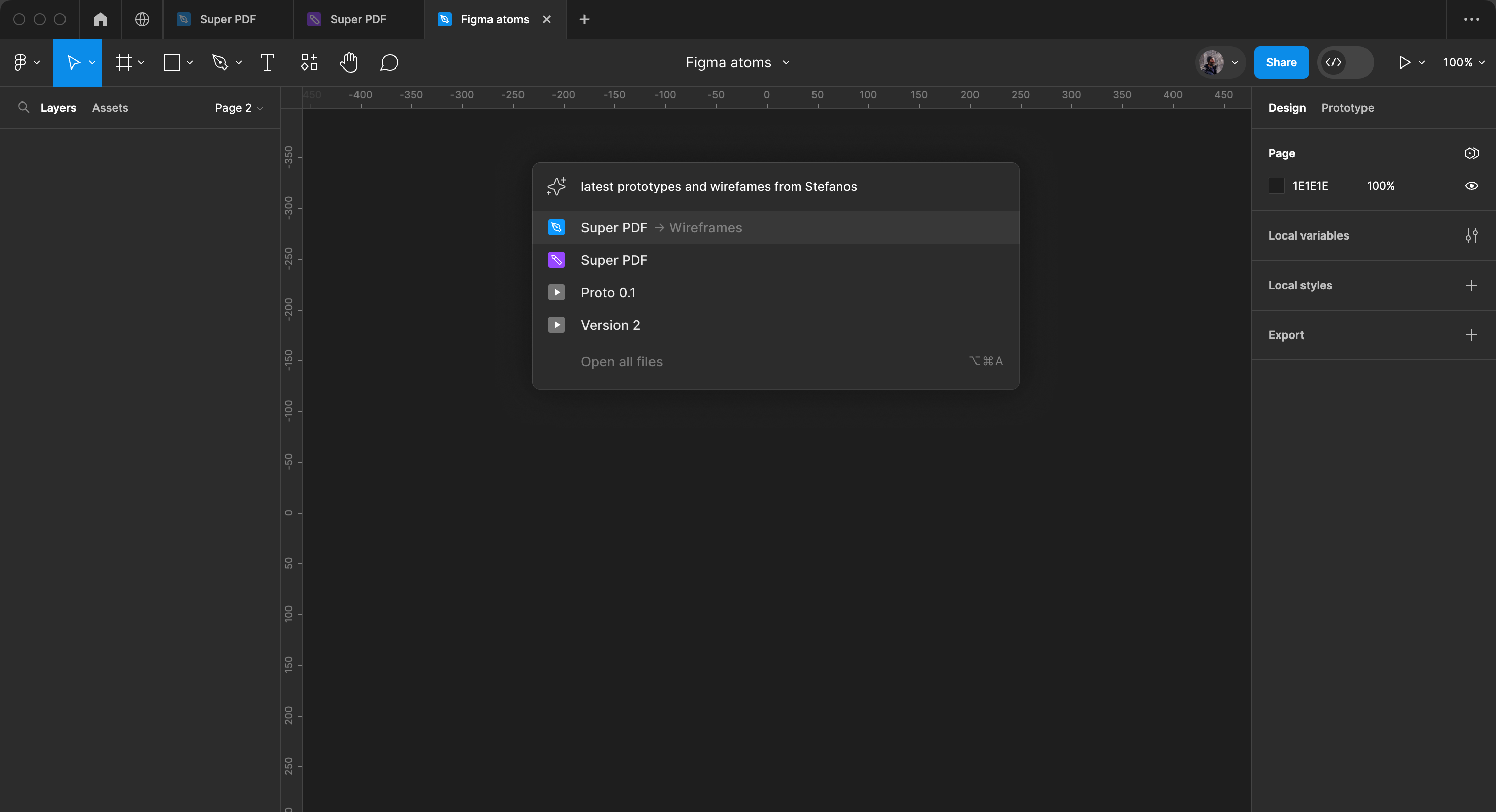This screenshot has height=812, width=1496.
Task: Open the Proto 0.1 result
Action: [775, 292]
